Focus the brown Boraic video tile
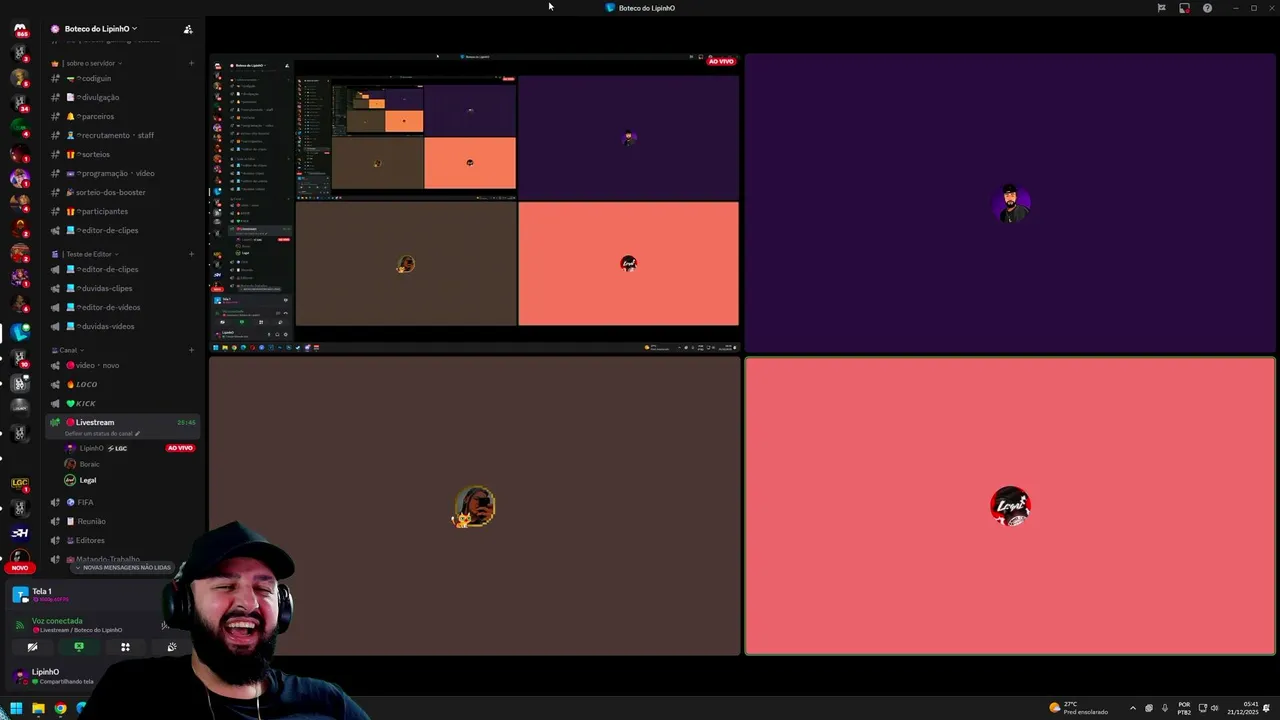Image resolution: width=1280 pixels, height=720 pixels. click(475, 506)
